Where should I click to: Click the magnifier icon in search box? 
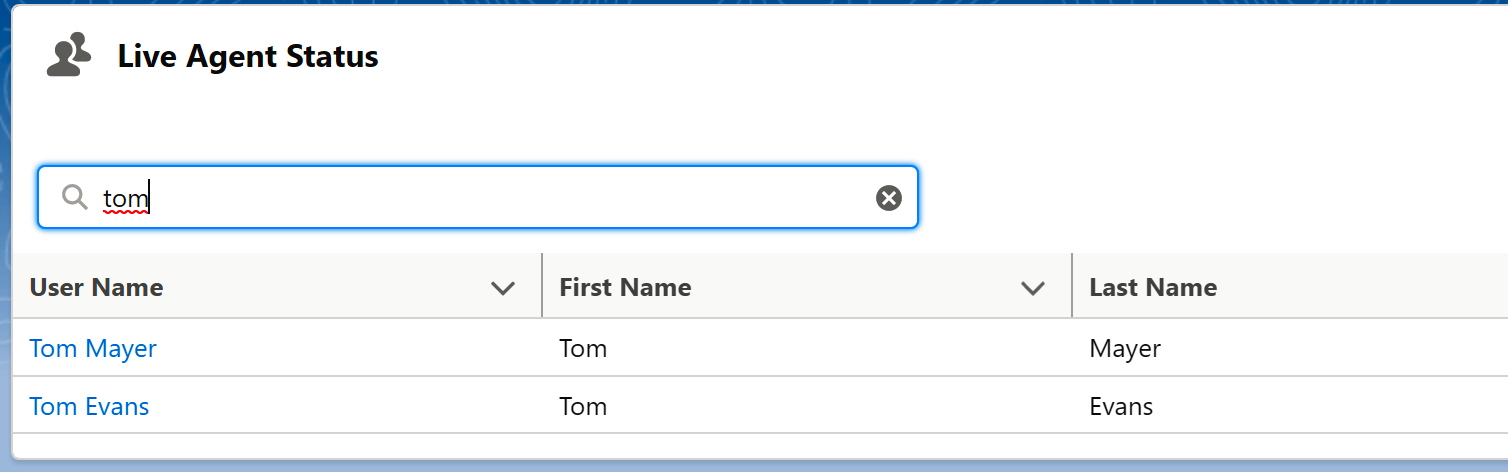pyautogui.click(x=75, y=197)
